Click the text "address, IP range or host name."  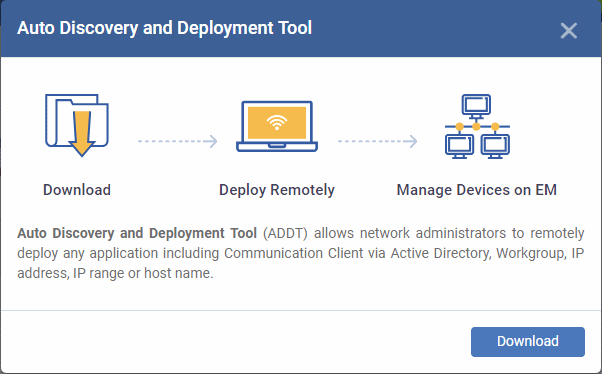115,273
